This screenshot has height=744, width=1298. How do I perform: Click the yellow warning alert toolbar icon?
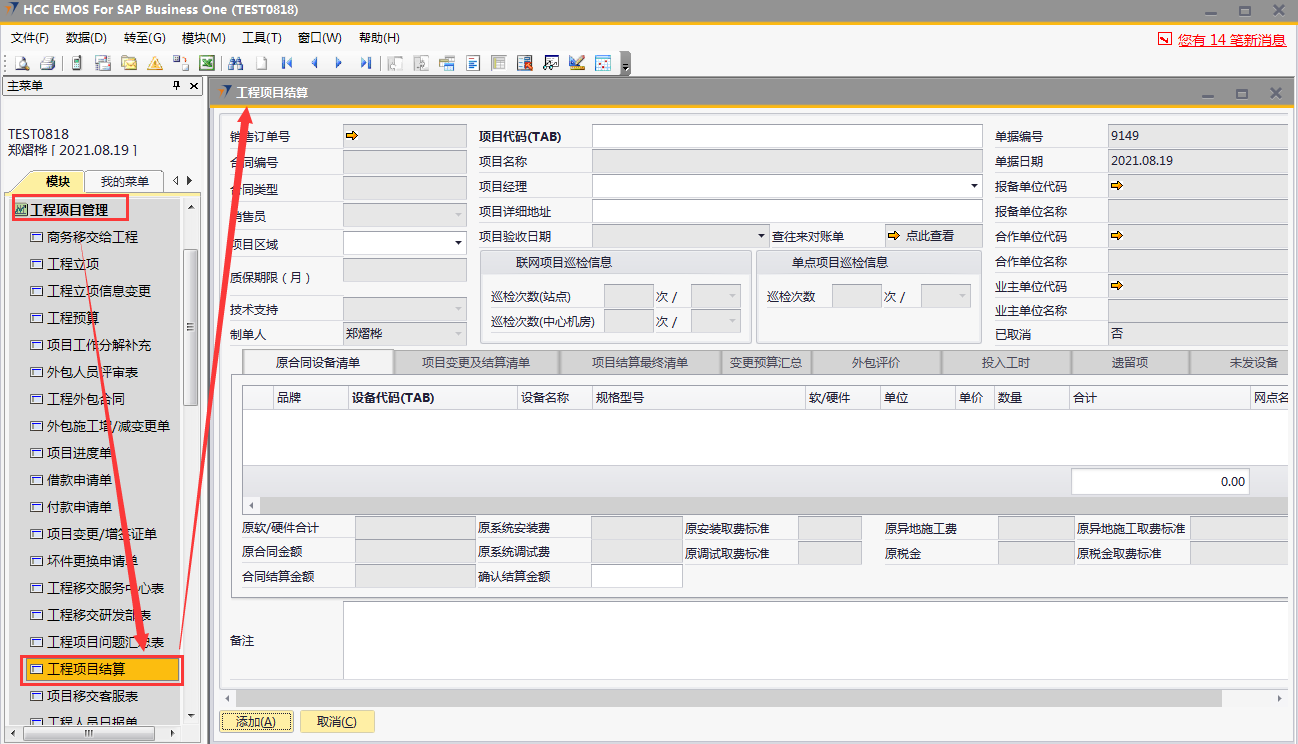tap(155, 63)
